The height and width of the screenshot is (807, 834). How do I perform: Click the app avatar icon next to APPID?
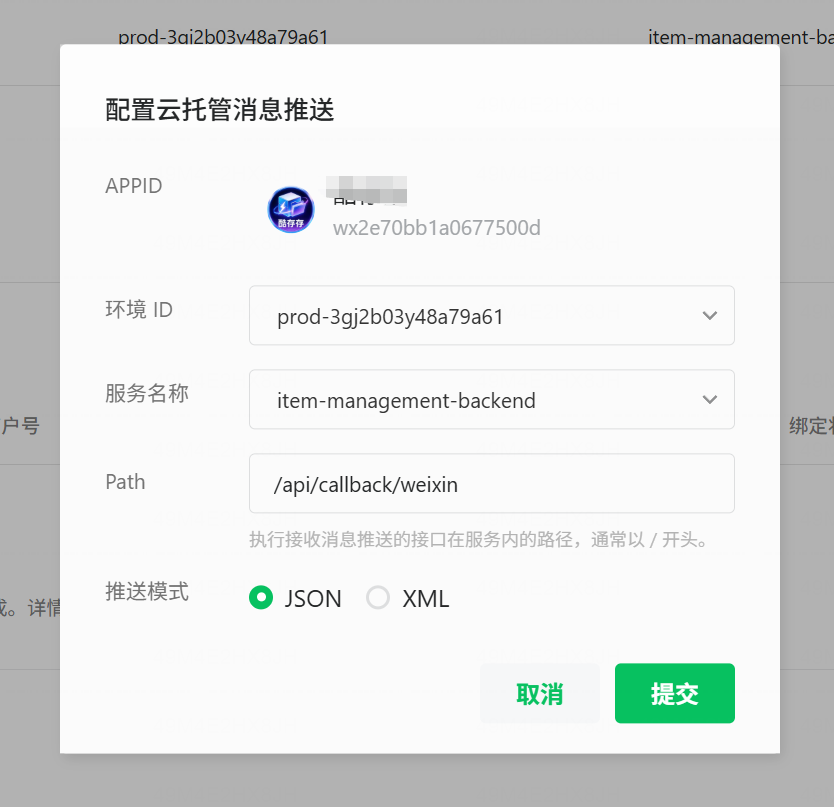[290, 210]
